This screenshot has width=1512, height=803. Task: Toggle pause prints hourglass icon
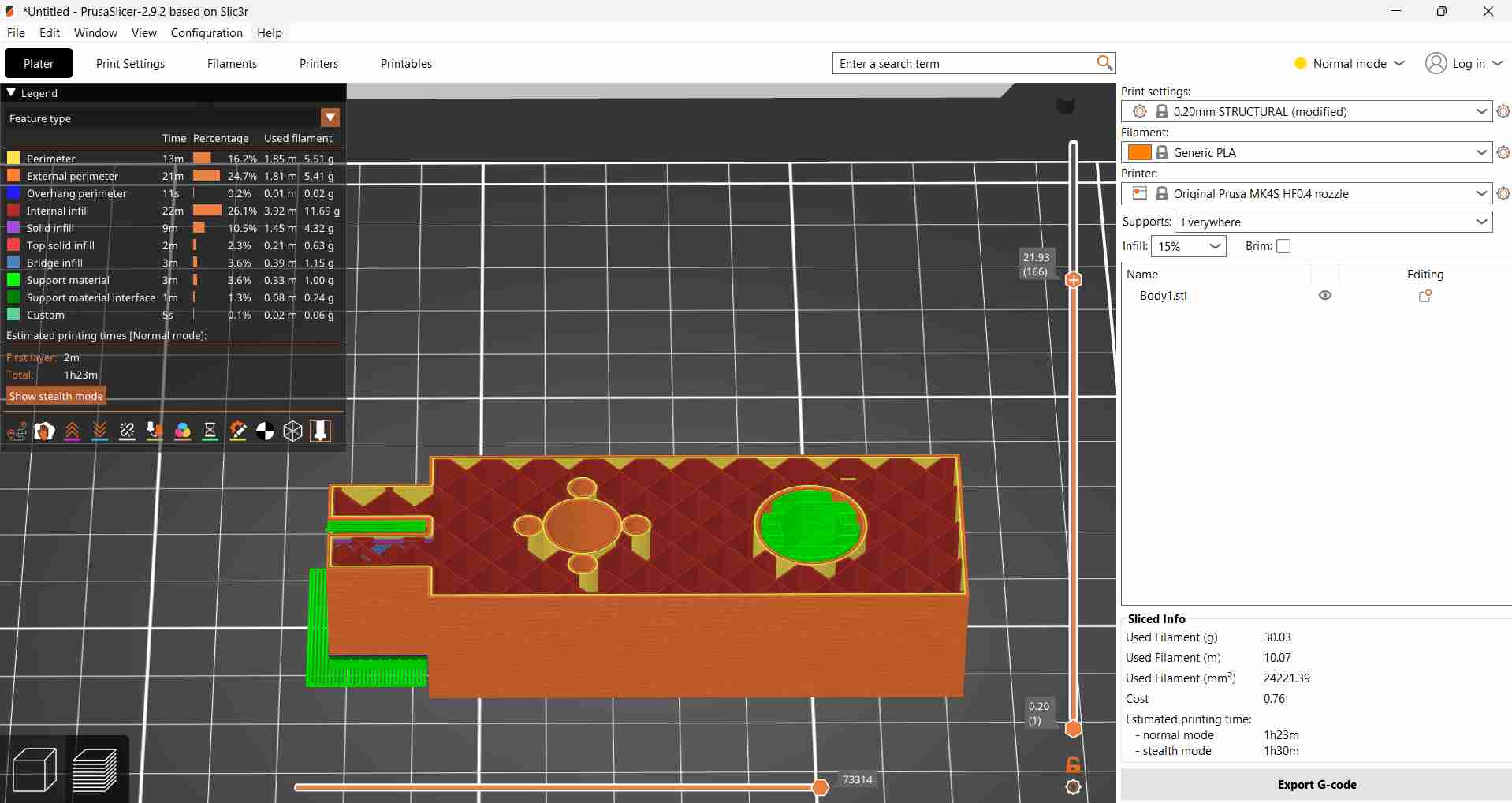[210, 431]
